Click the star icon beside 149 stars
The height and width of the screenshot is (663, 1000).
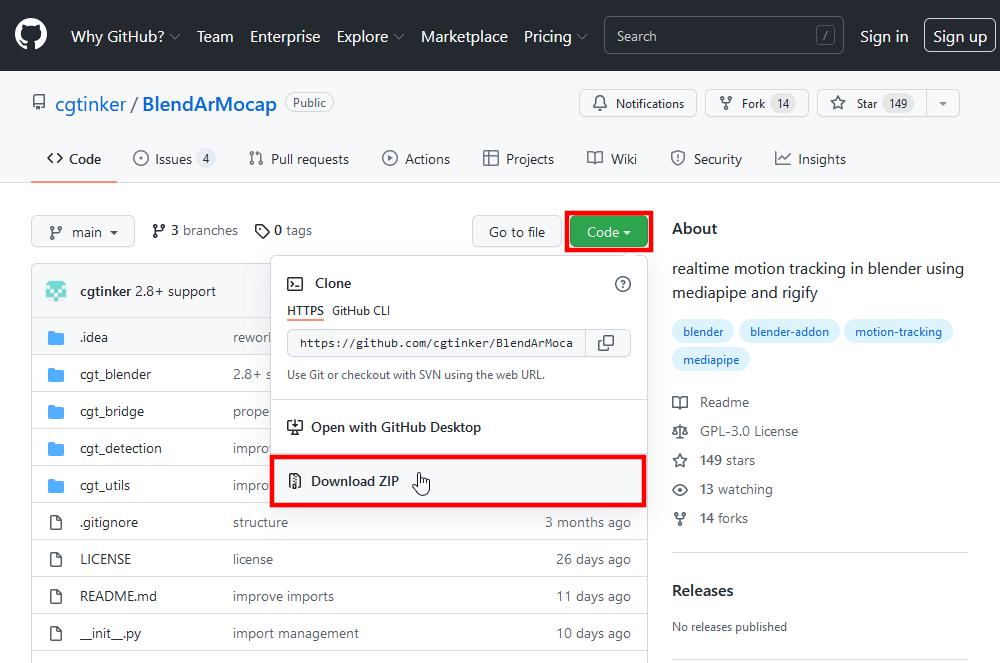point(680,460)
